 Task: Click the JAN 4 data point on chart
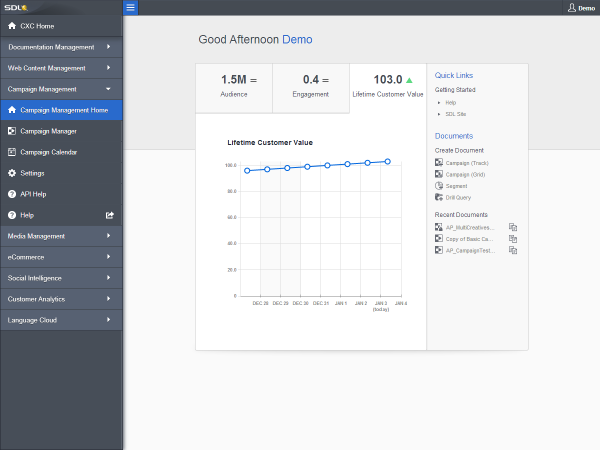[x=387, y=161]
